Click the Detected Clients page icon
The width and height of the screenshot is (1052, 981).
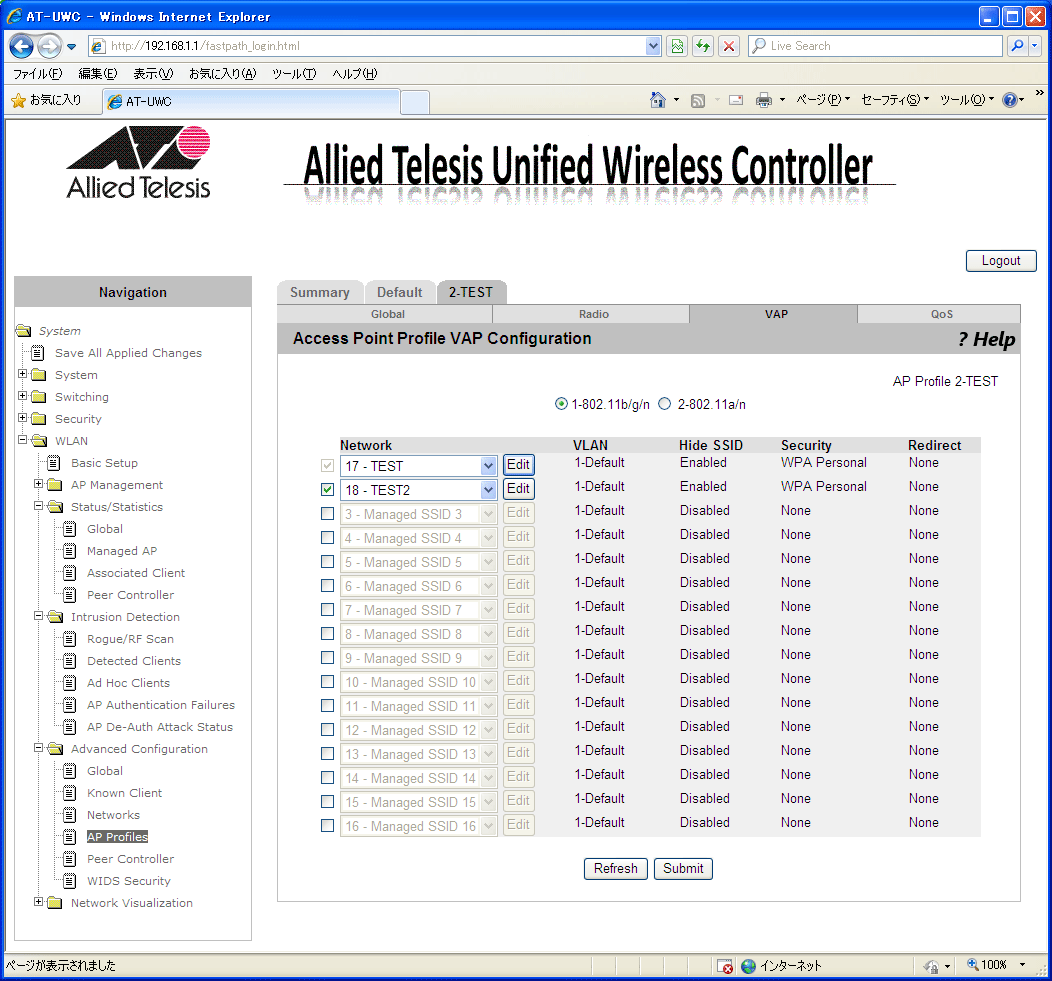[70, 660]
